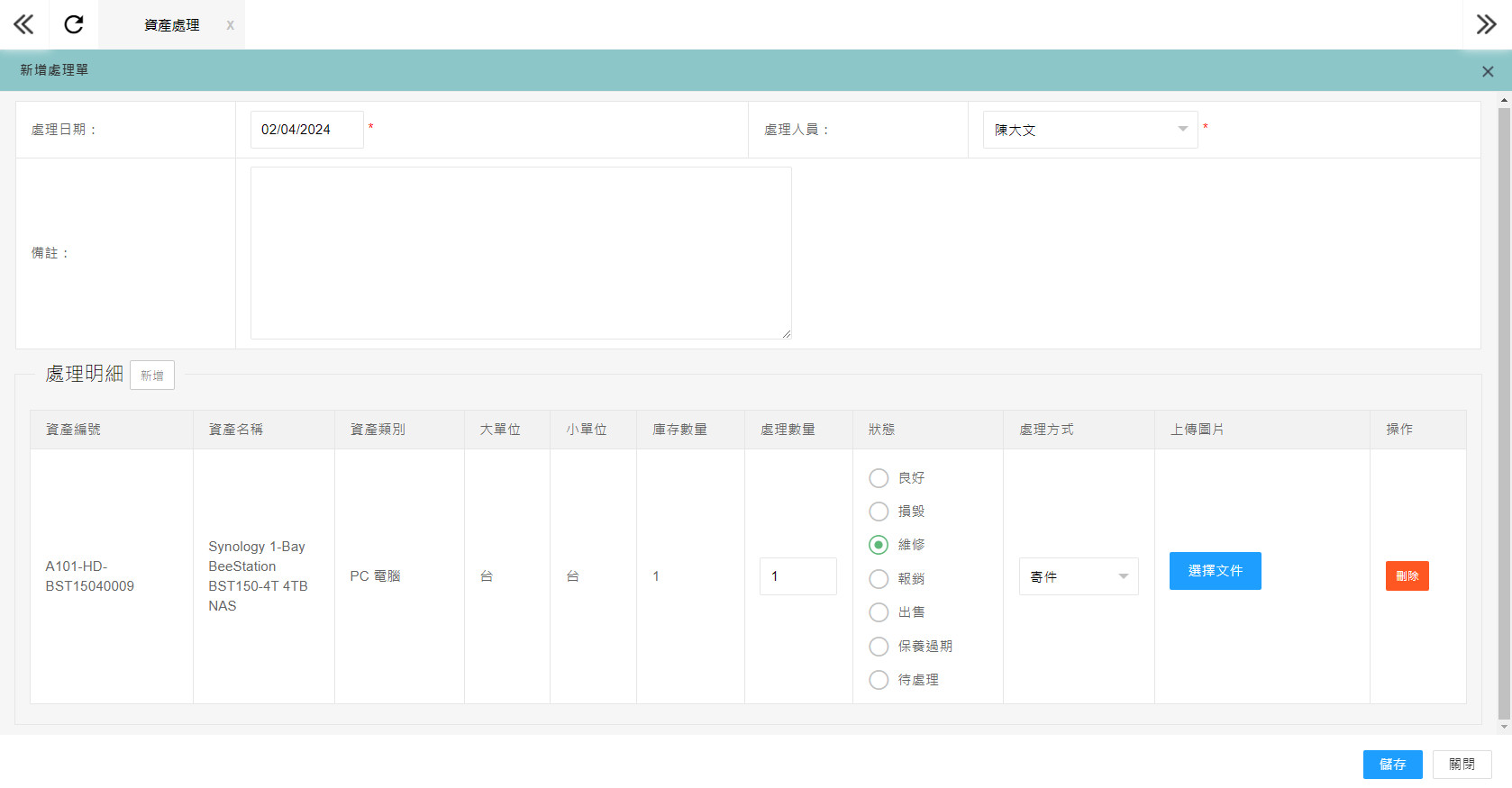This screenshot has width=1512, height=788.
Task: Click the refresh page icon
Action: click(74, 24)
